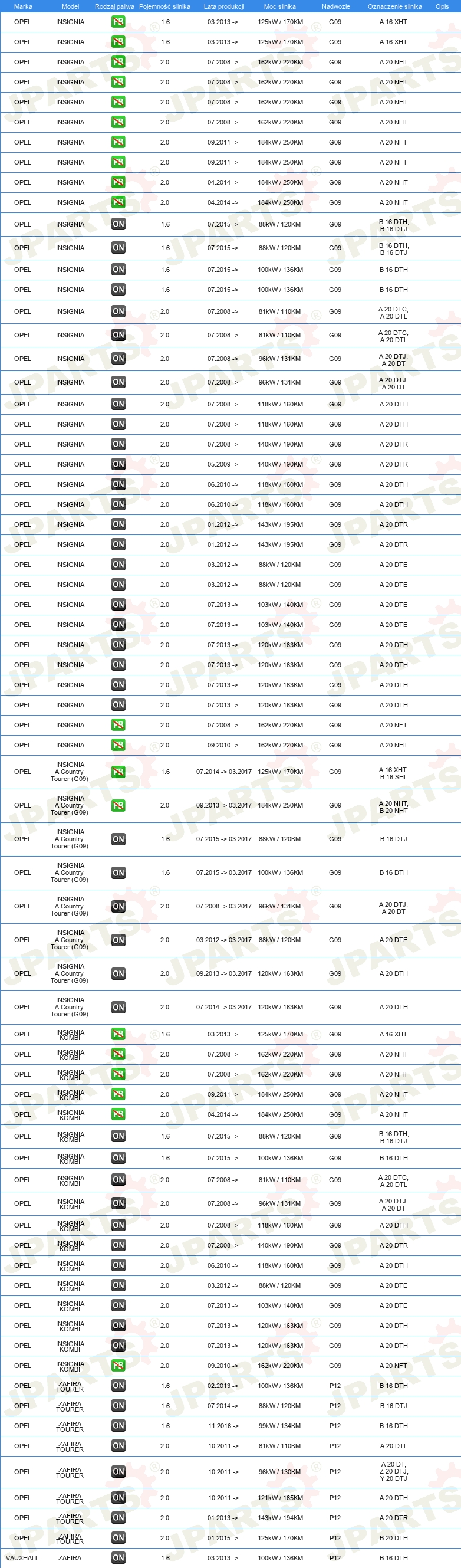This screenshot has width=461, height=1568.
Task: Click ON icon for Country Tourer 100kW/136KM row
Action: [x=118, y=872]
